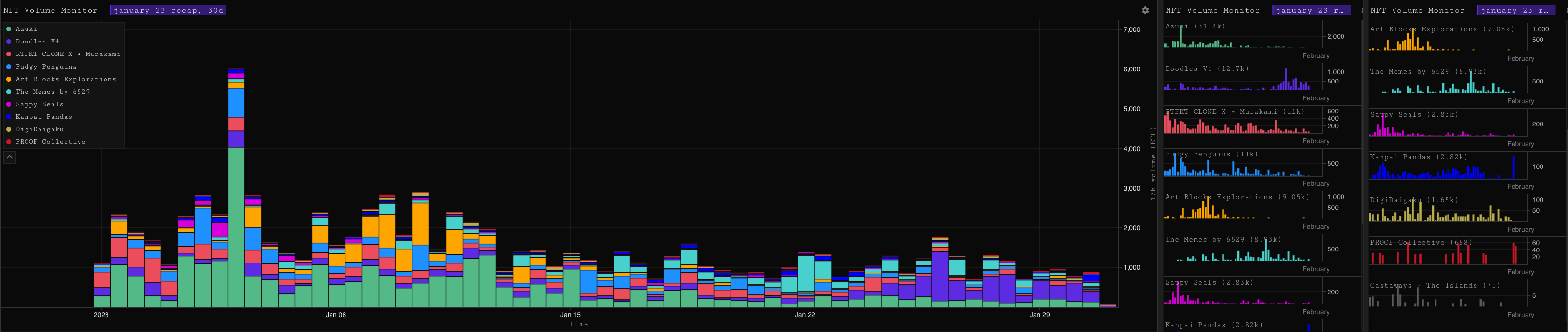The width and height of the screenshot is (1568, 332).
Task: Click the tallest stacked bar in the main chart
Action: (236, 187)
